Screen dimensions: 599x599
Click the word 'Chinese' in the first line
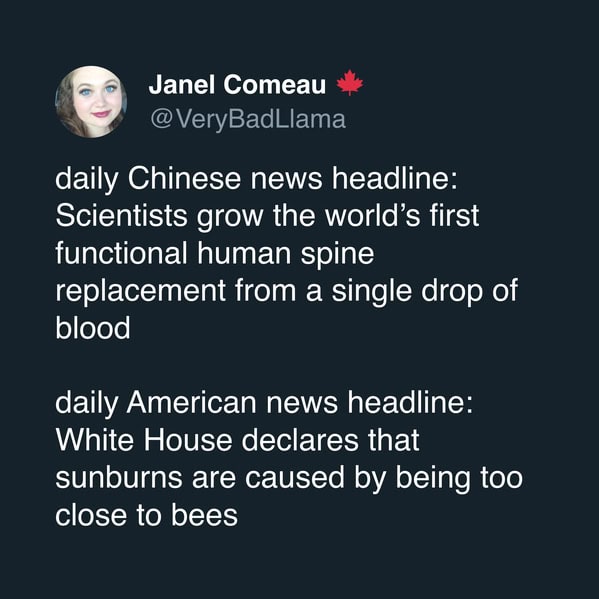[184, 179]
